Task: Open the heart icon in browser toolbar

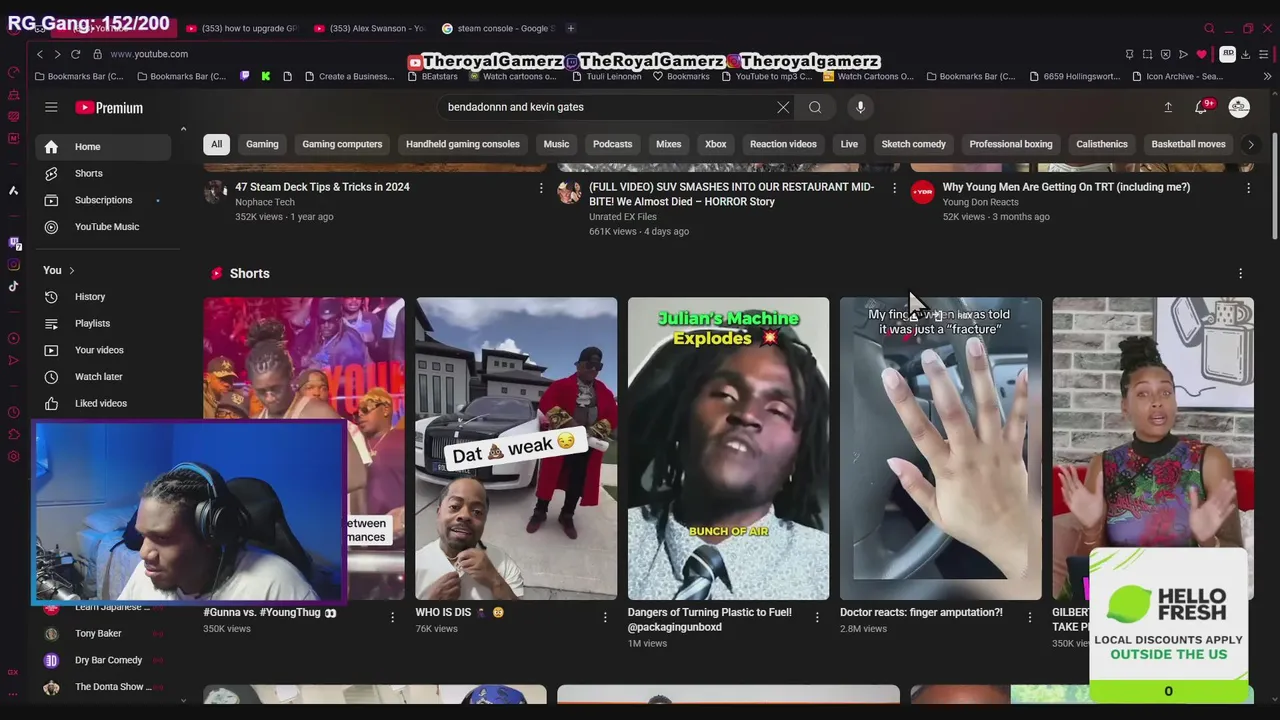Action: [x=1201, y=54]
